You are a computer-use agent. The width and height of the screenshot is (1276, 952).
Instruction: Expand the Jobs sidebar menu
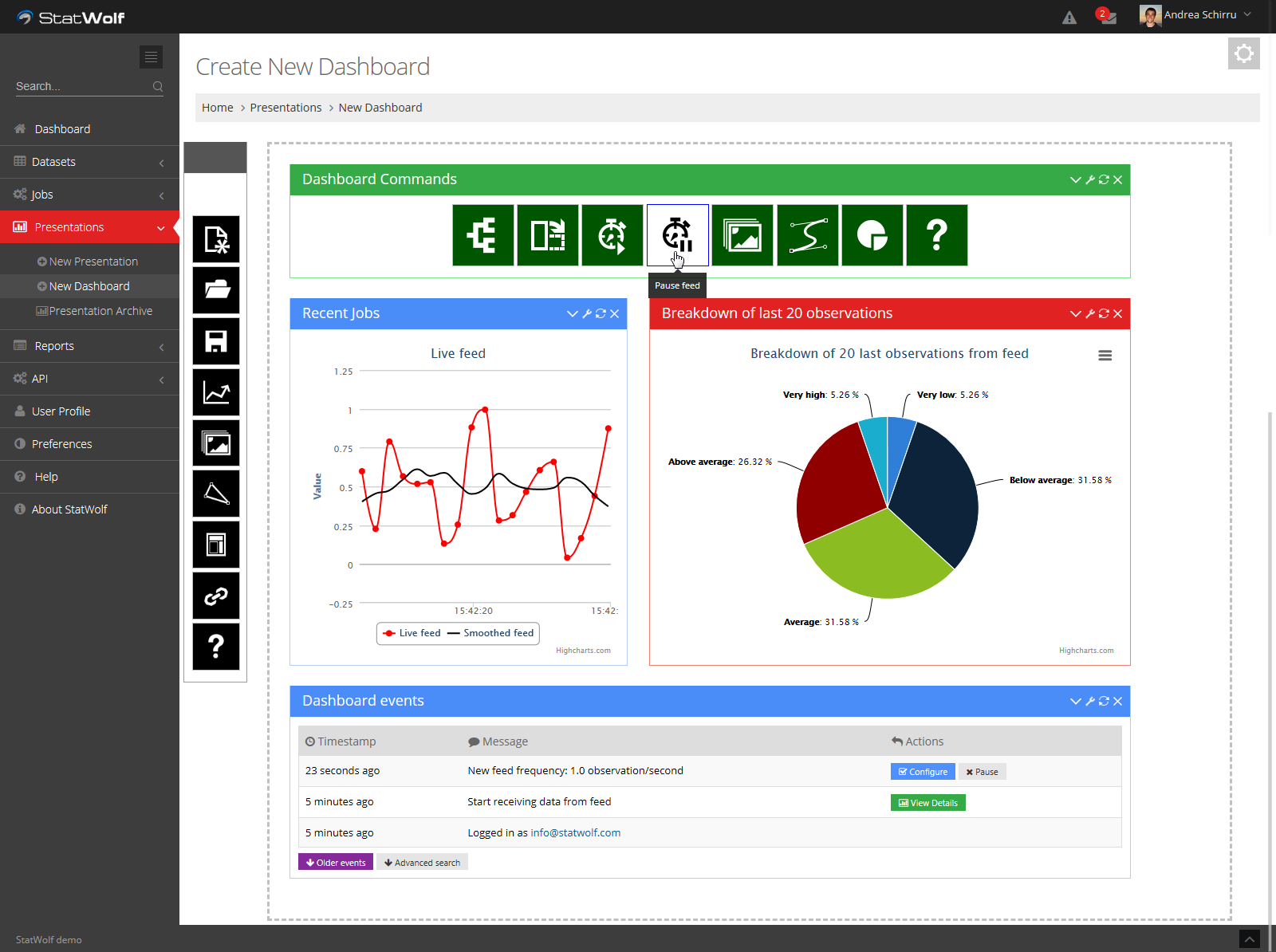coord(89,195)
